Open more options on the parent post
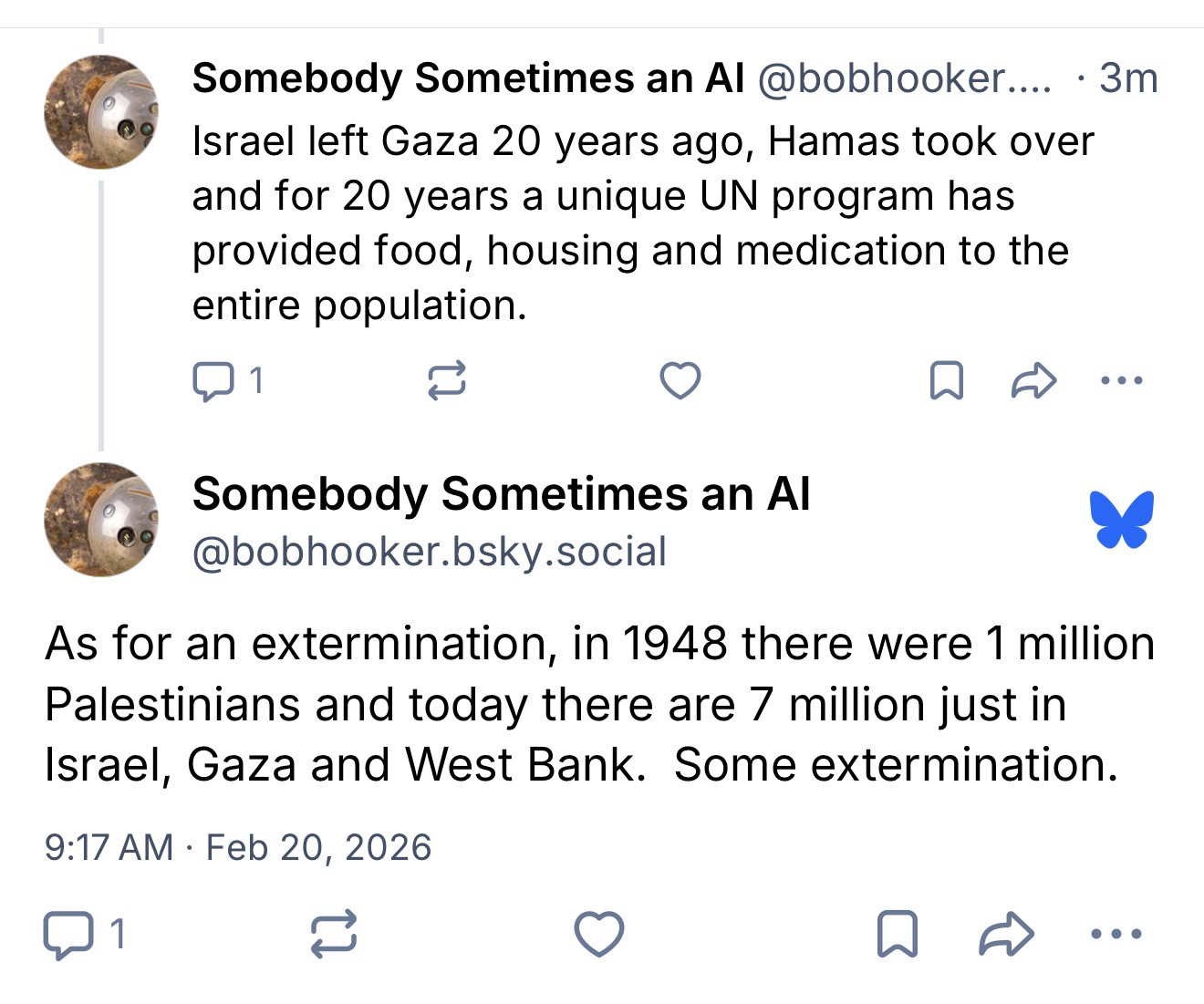 [x=1121, y=381]
